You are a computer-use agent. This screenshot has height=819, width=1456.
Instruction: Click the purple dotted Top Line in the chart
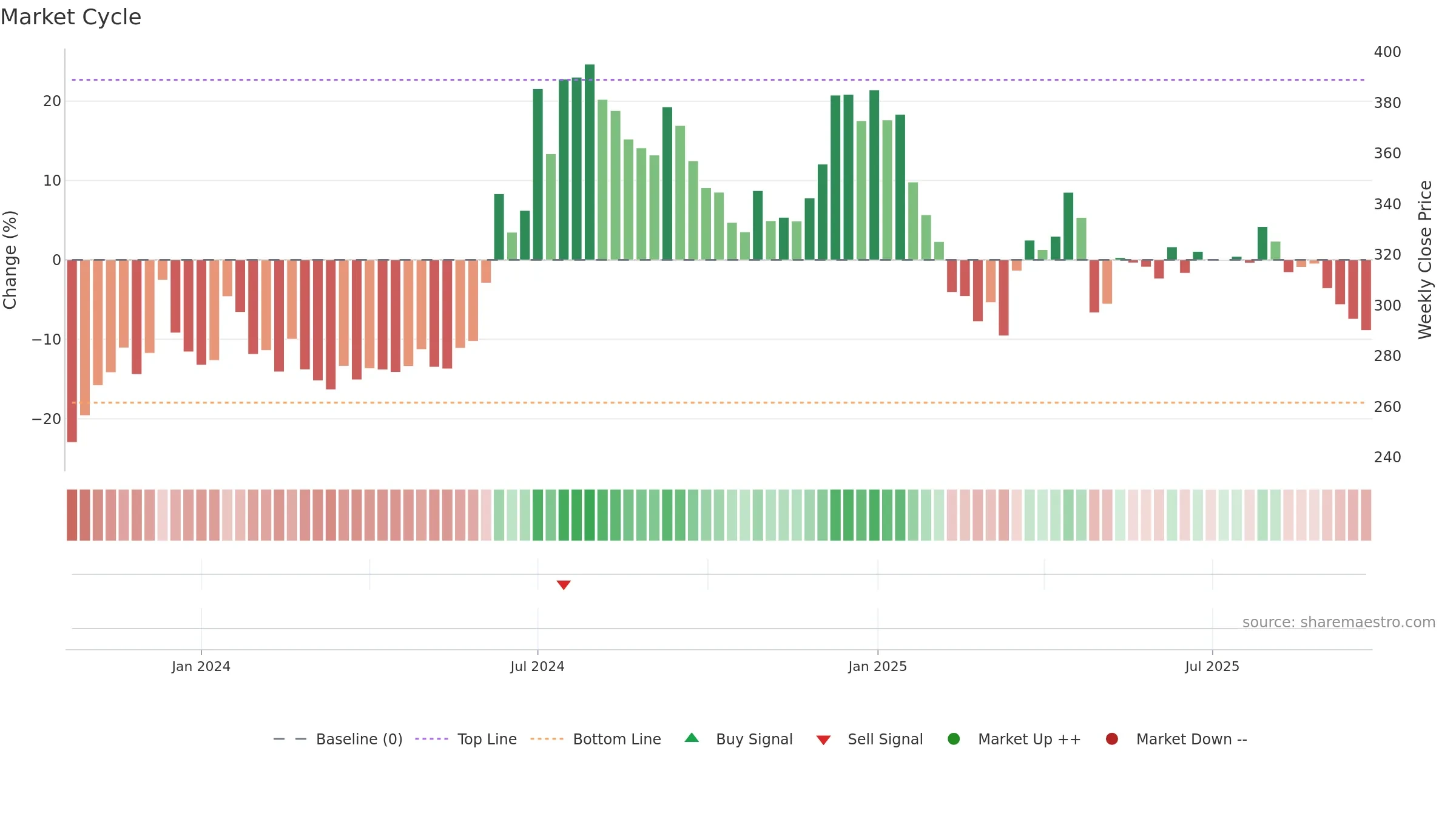coord(718,79)
